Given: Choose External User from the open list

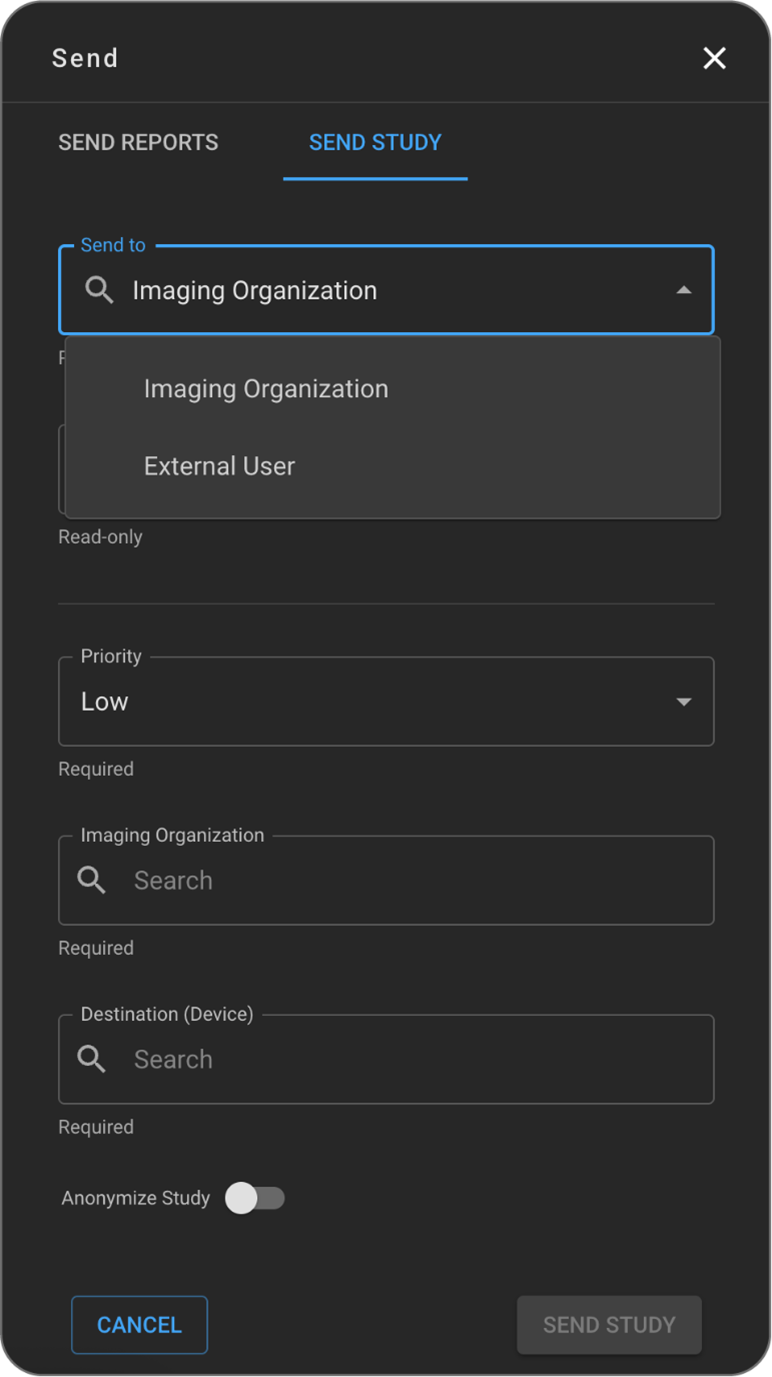Looking at the screenshot, I should tap(219, 466).
